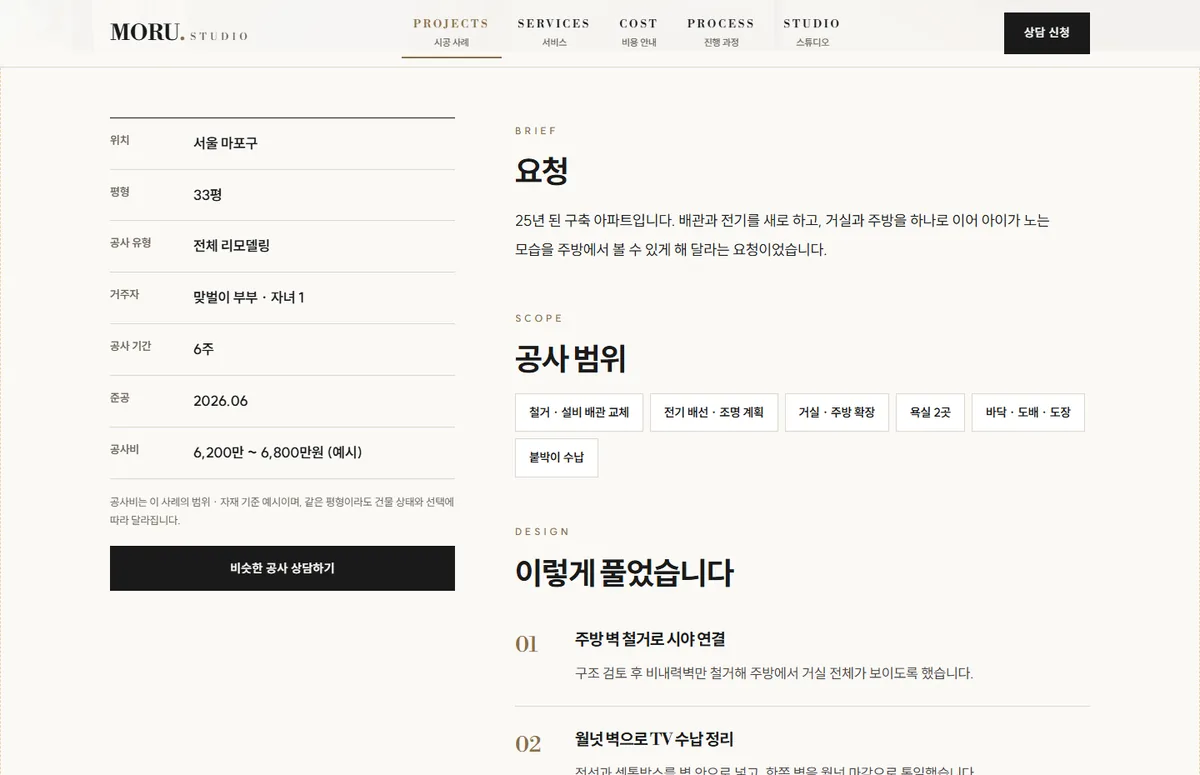Screen dimensions: 1200x775
Task: Click the 거주자 row label
Action: [125, 294]
